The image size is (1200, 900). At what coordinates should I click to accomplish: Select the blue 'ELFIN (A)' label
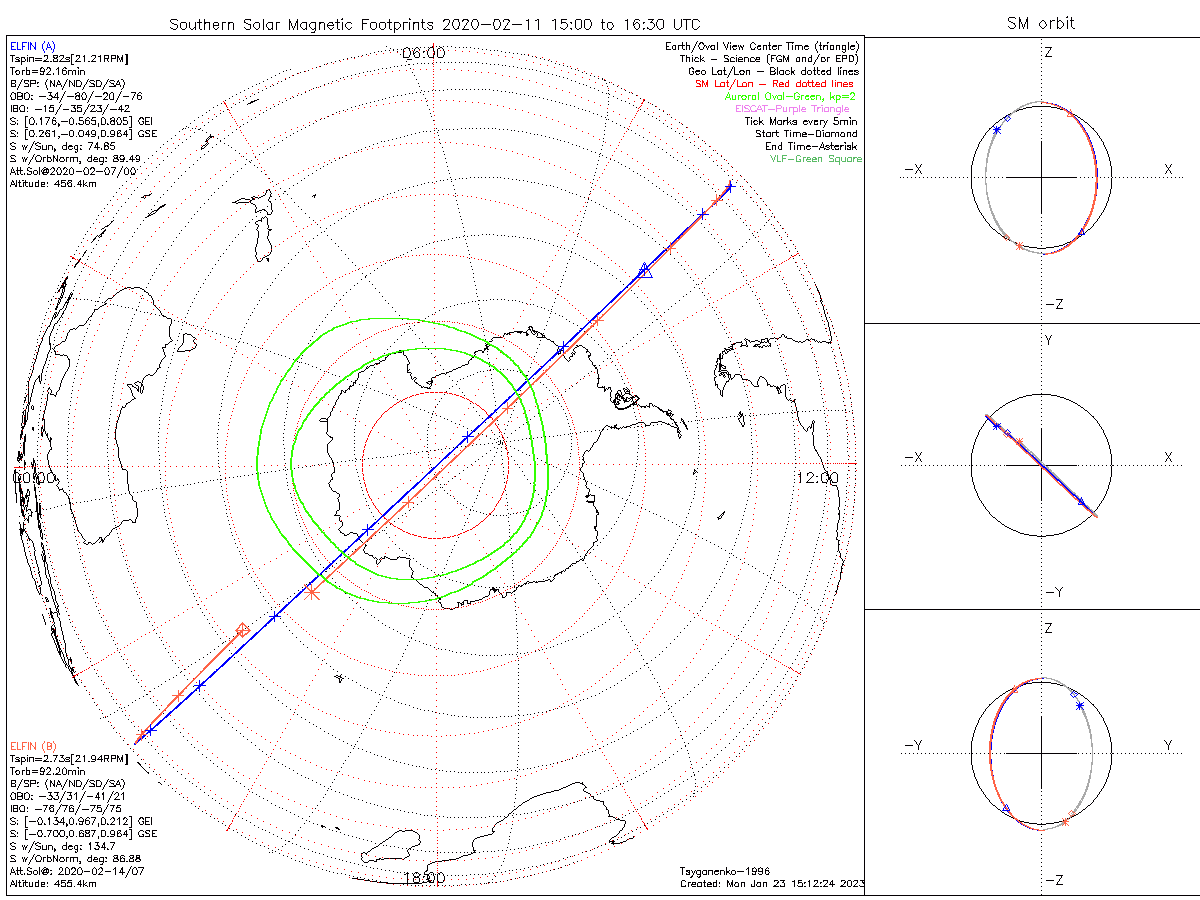coord(31,47)
